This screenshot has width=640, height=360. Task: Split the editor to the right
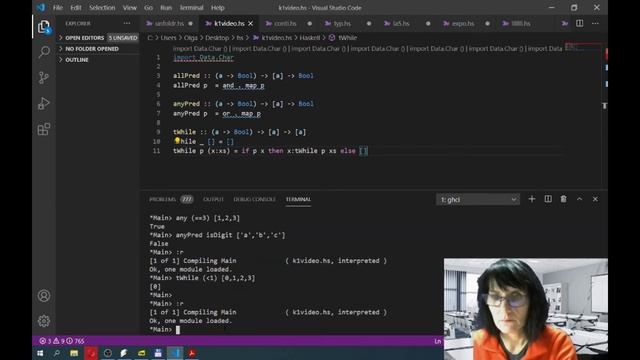[580, 23]
